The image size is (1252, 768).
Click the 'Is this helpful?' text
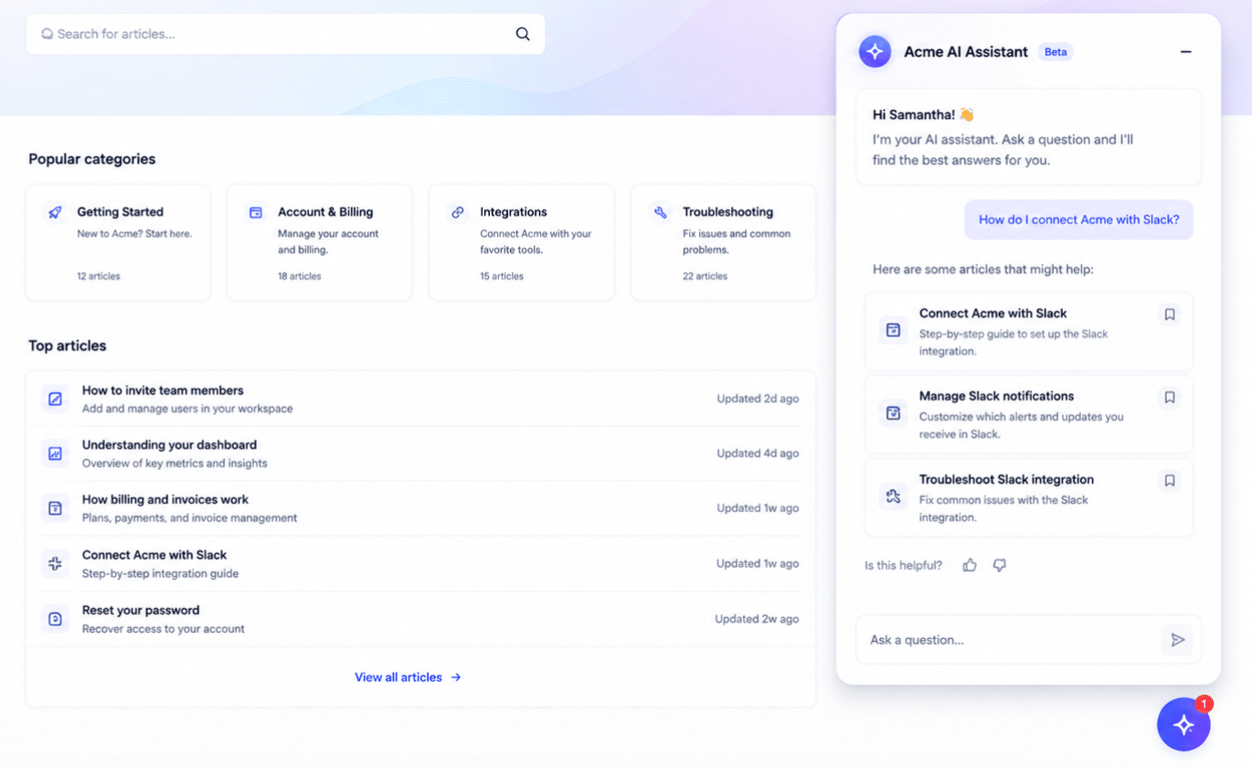[x=903, y=566]
